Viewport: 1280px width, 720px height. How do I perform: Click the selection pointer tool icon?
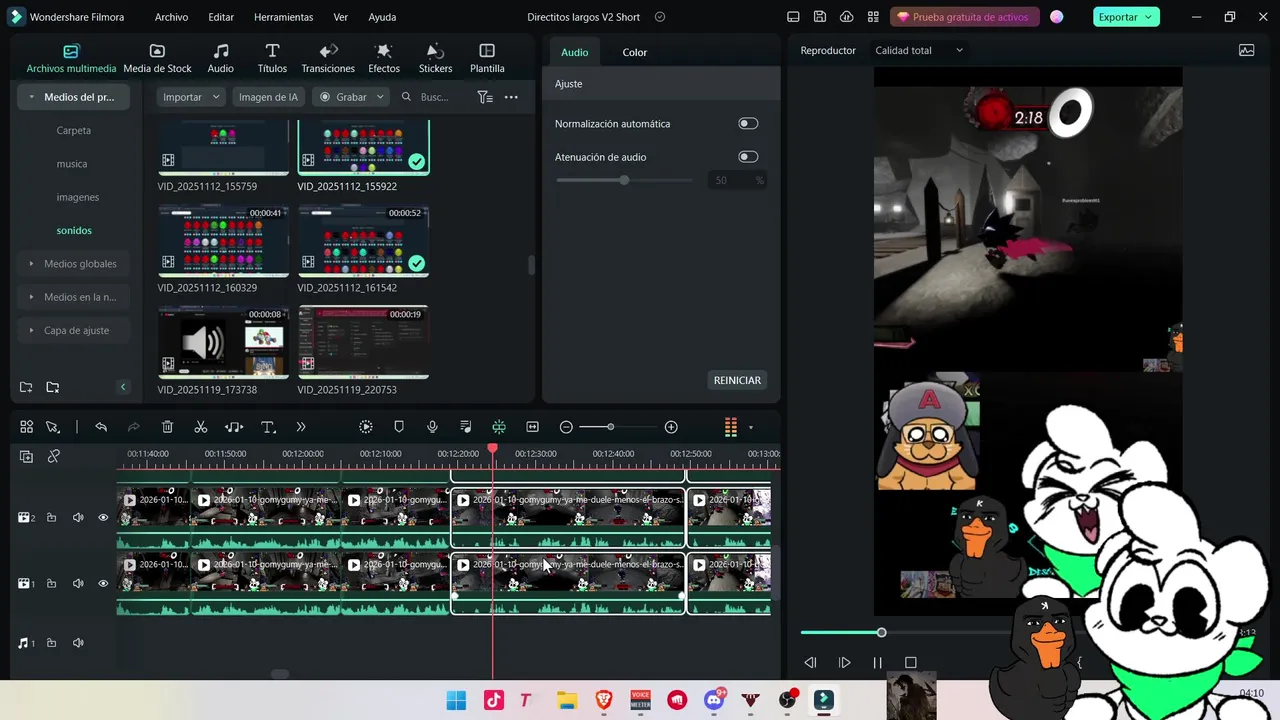pyautogui.click(x=53, y=427)
